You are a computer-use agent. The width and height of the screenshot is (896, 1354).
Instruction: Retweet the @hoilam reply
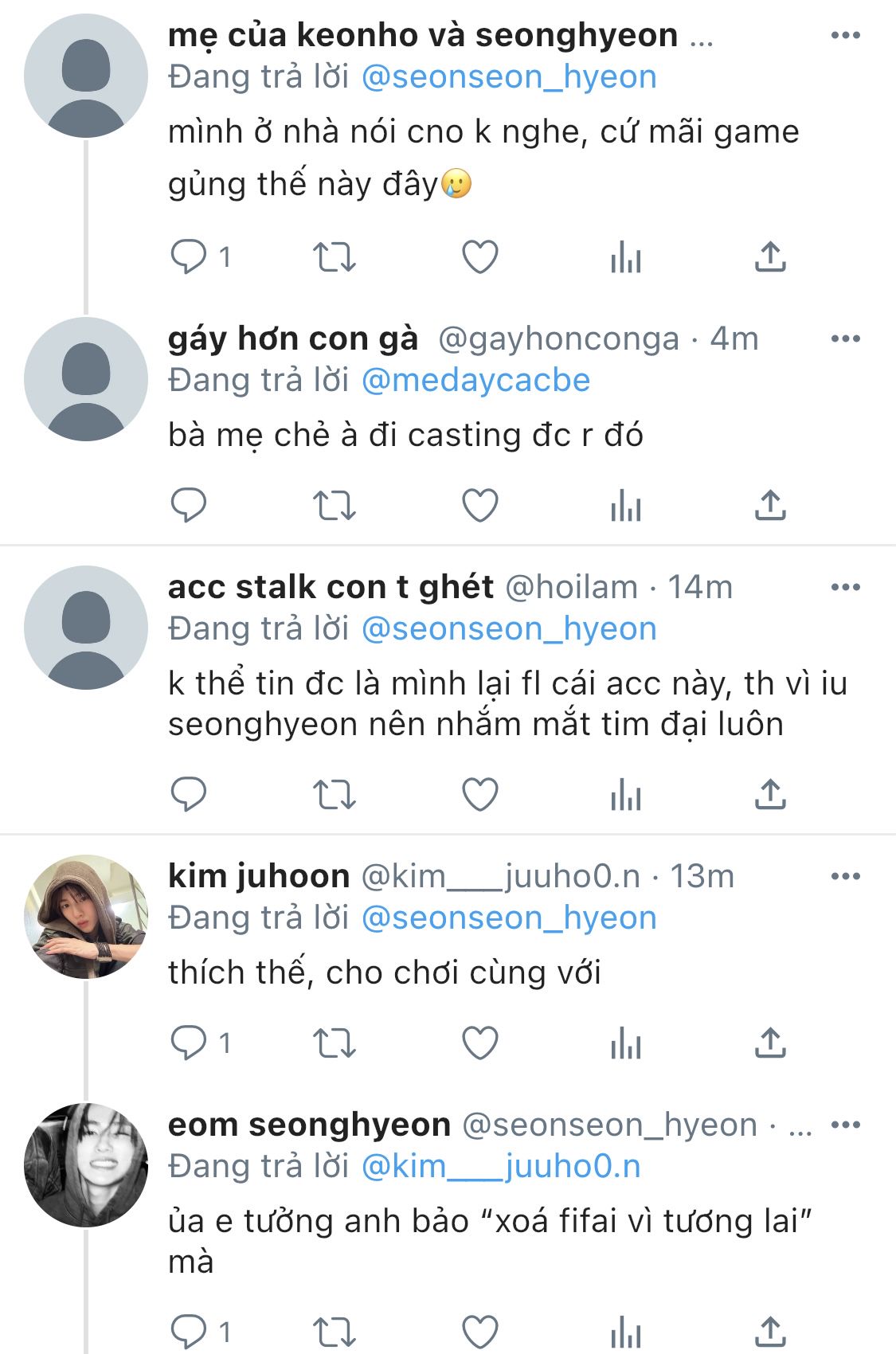334,794
